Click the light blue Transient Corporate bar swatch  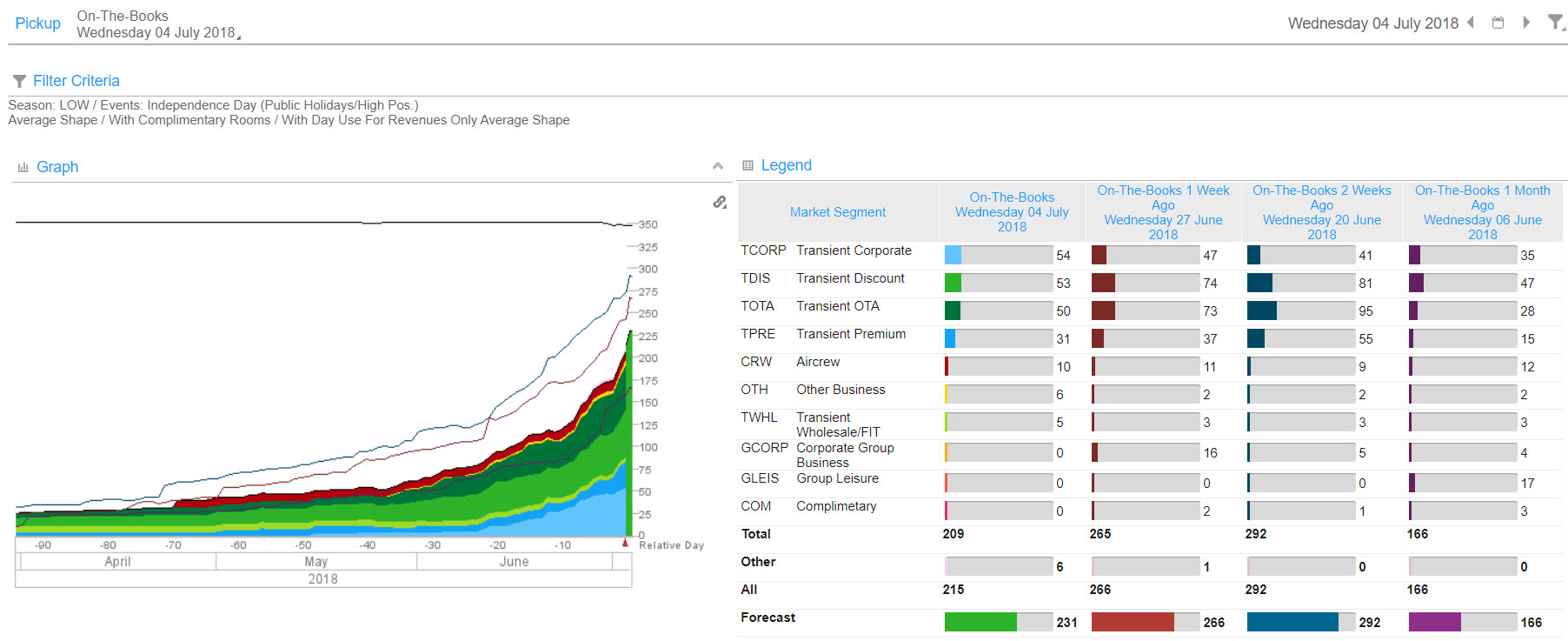953,255
